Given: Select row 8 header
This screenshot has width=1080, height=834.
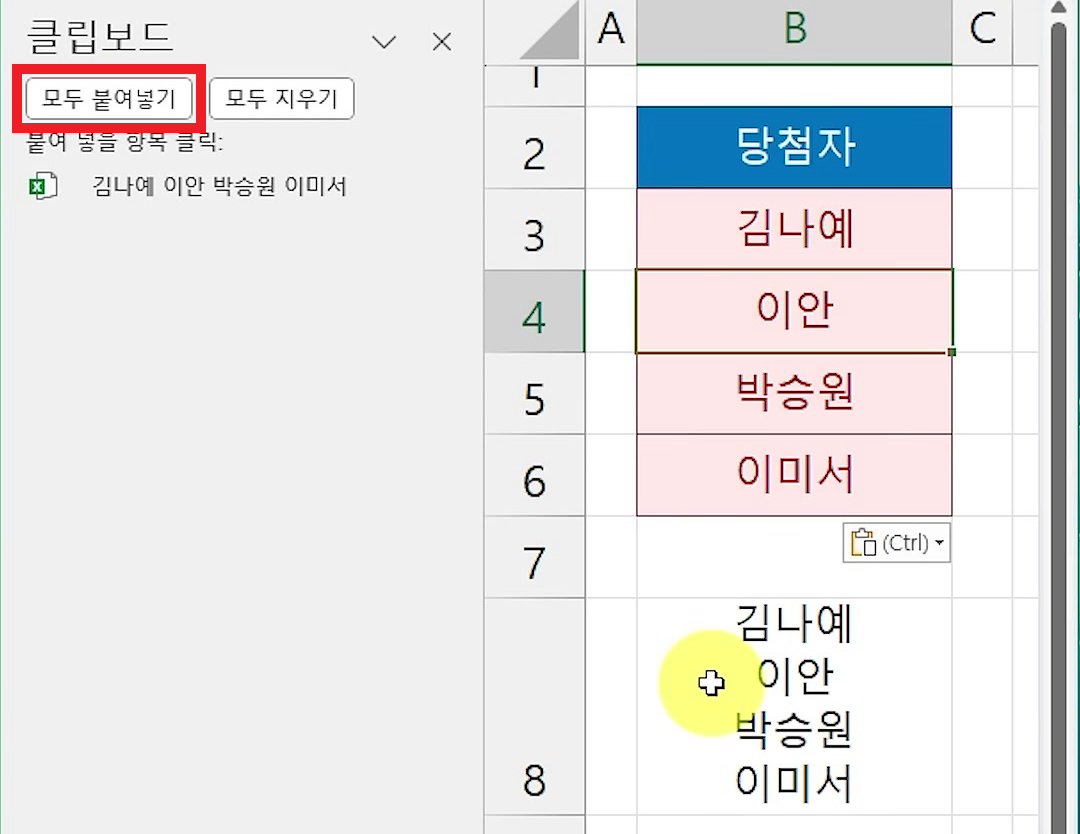Looking at the screenshot, I should pos(534,707).
